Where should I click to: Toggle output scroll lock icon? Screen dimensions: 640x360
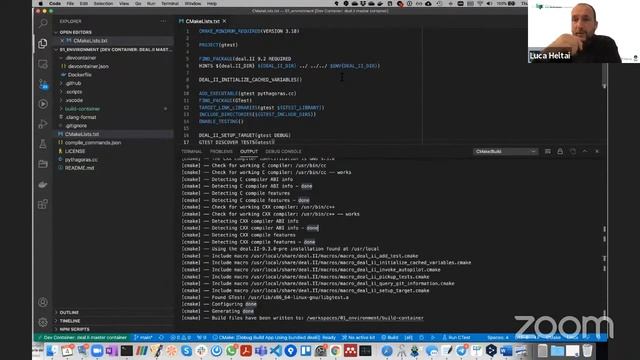pos(560,151)
